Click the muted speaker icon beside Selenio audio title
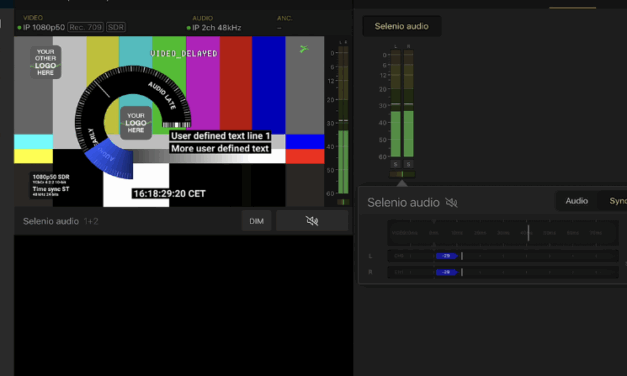The height and width of the screenshot is (376, 627). click(451, 203)
